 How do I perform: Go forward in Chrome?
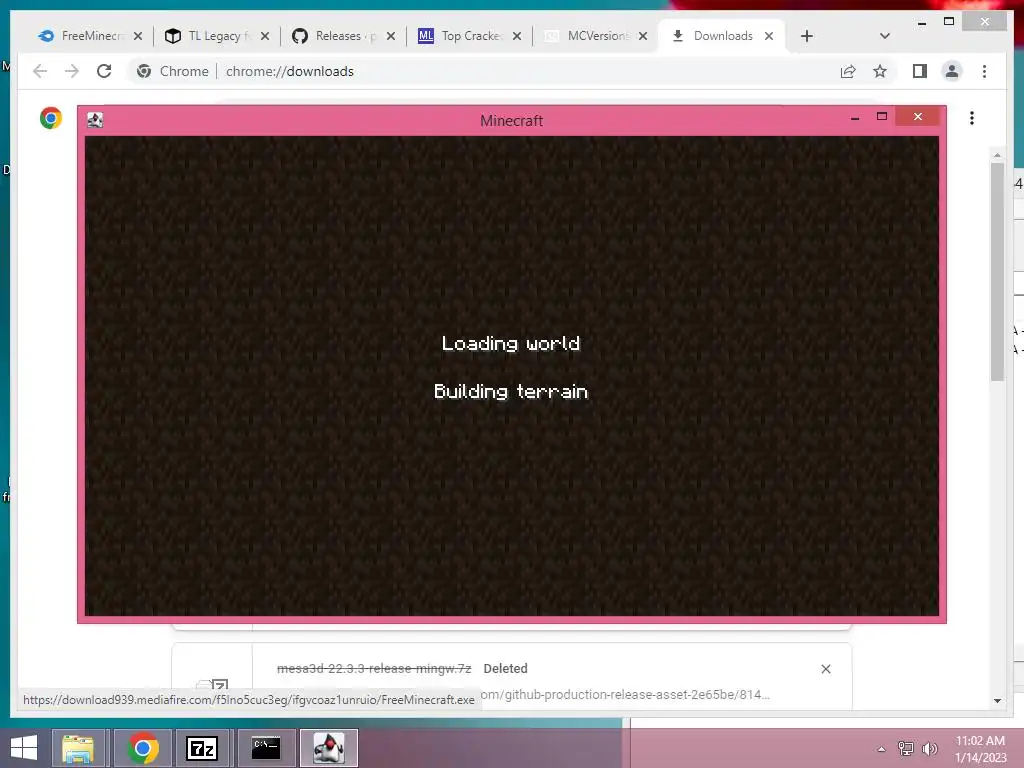point(72,71)
